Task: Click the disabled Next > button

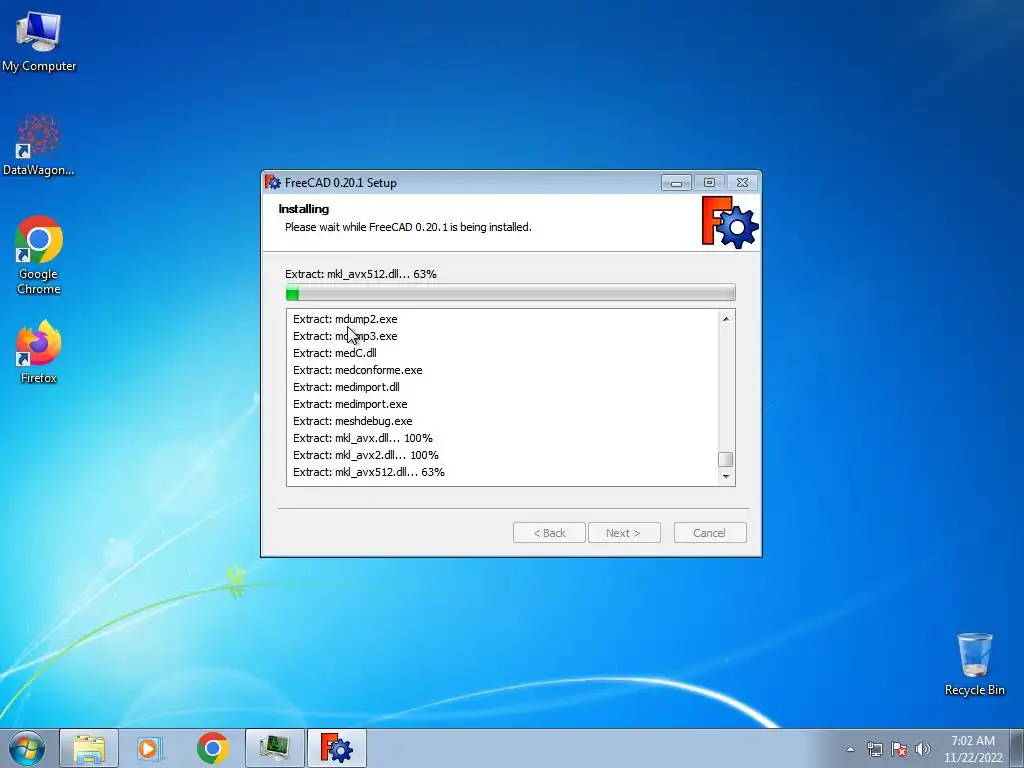Action: coord(624,533)
